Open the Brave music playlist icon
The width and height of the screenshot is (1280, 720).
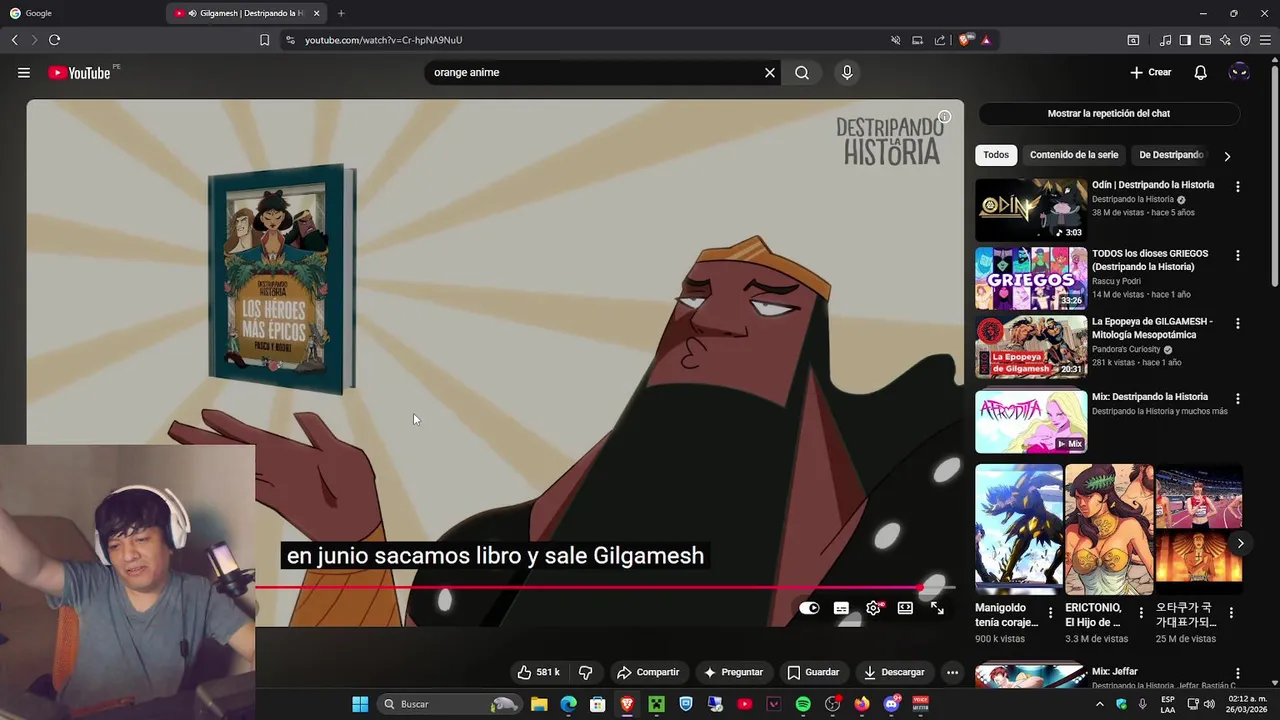(x=1165, y=40)
